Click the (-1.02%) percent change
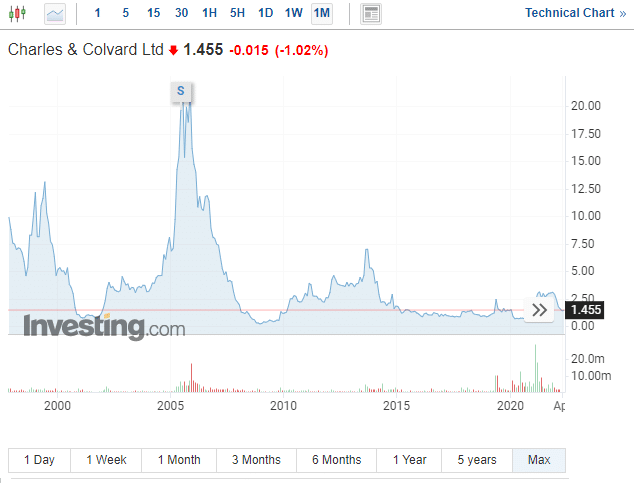This screenshot has height=483, width=634. (x=302, y=51)
